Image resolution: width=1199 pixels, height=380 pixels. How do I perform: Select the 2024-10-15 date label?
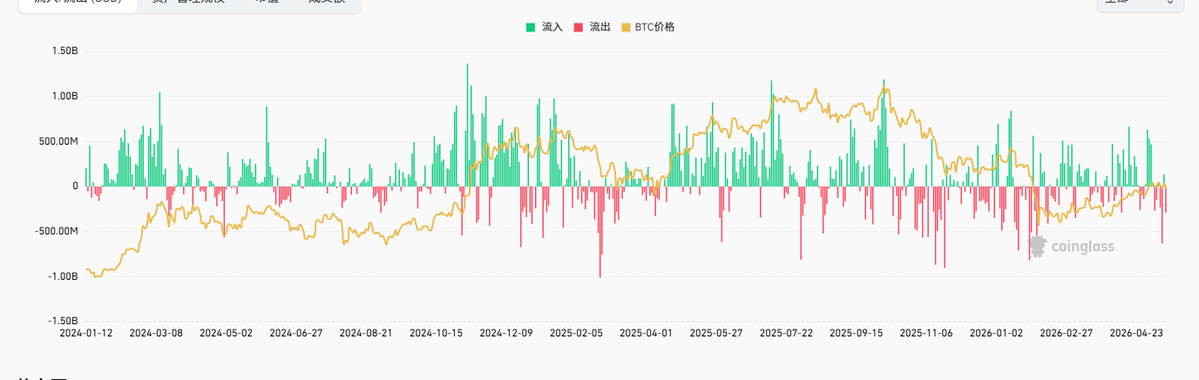pyautogui.click(x=436, y=333)
